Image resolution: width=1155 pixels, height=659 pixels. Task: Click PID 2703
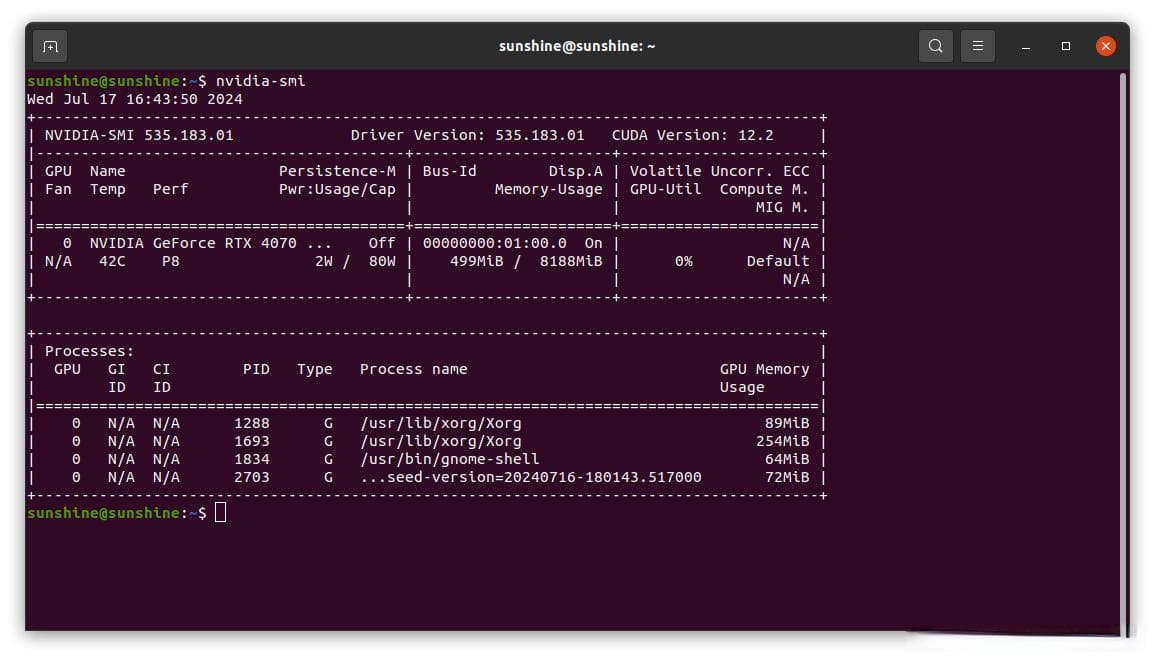pos(252,477)
